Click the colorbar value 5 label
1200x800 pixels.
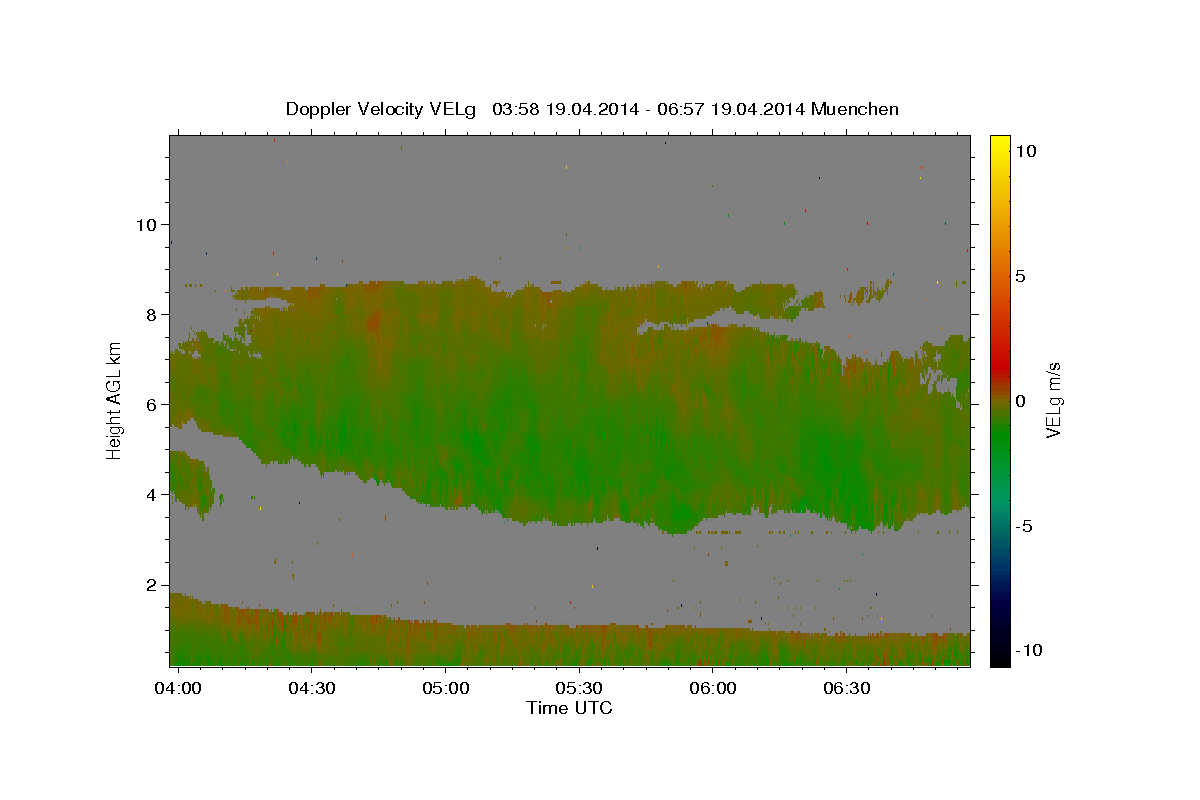pyautogui.click(x=1020, y=275)
